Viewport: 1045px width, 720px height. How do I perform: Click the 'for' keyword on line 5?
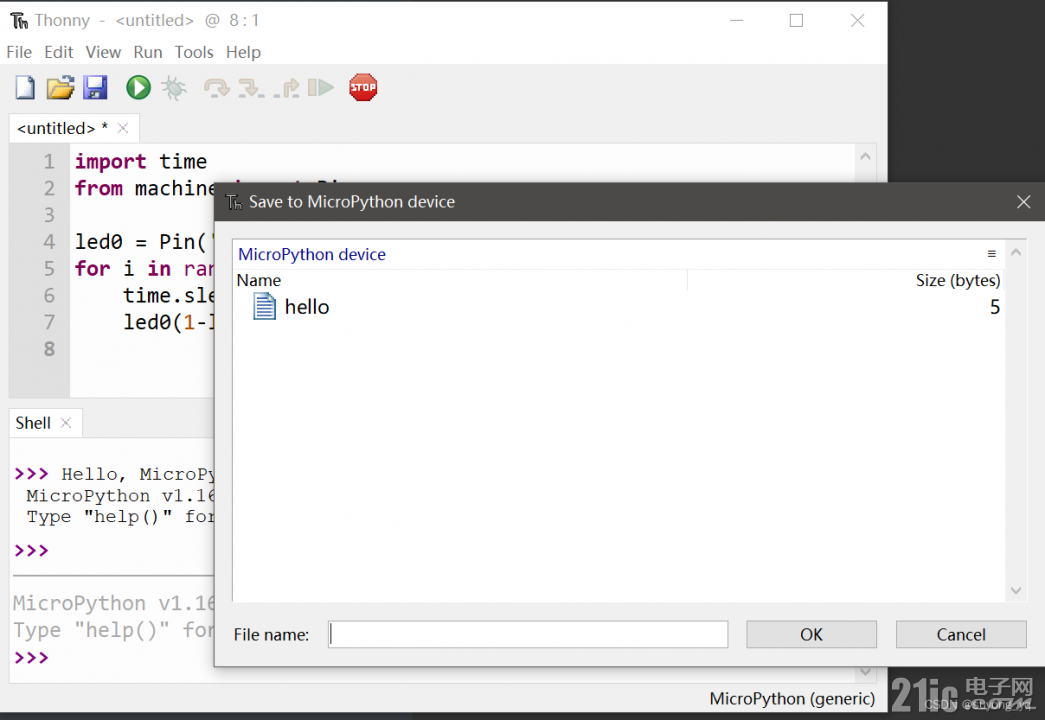coord(93,268)
